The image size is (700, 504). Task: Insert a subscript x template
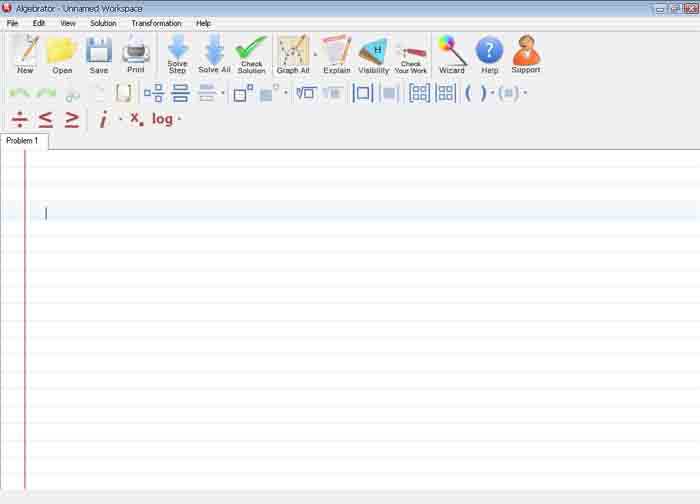point(137,119)
